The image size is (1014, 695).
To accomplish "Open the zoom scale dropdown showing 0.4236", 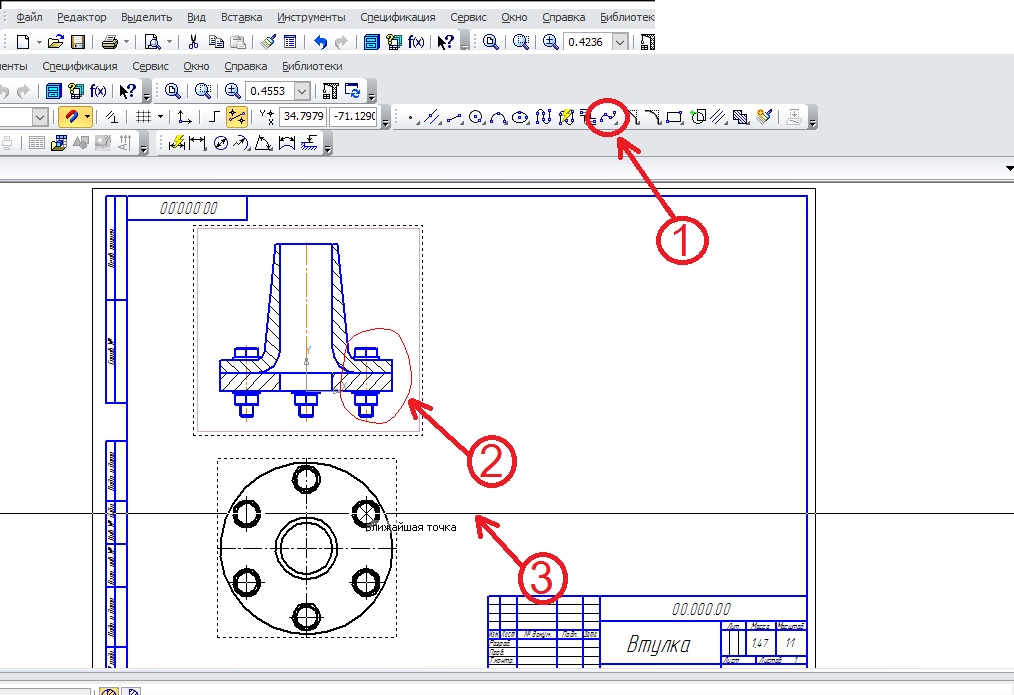I will click(x=620, y=42).
